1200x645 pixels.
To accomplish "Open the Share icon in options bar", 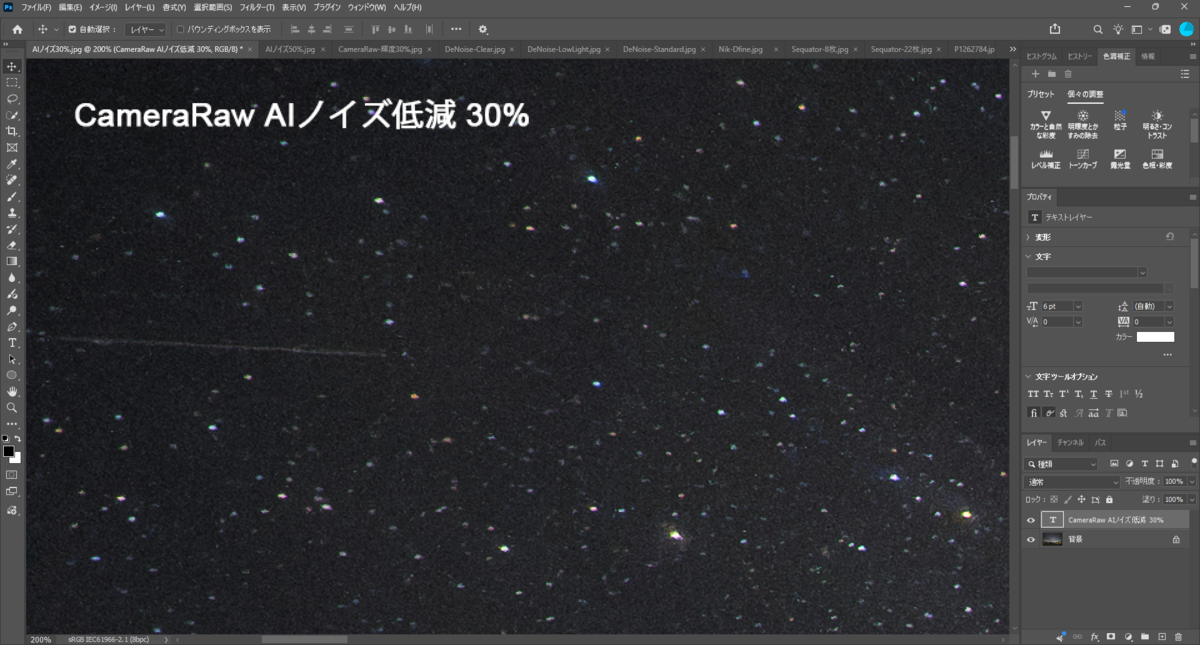I will point(1055,29).
